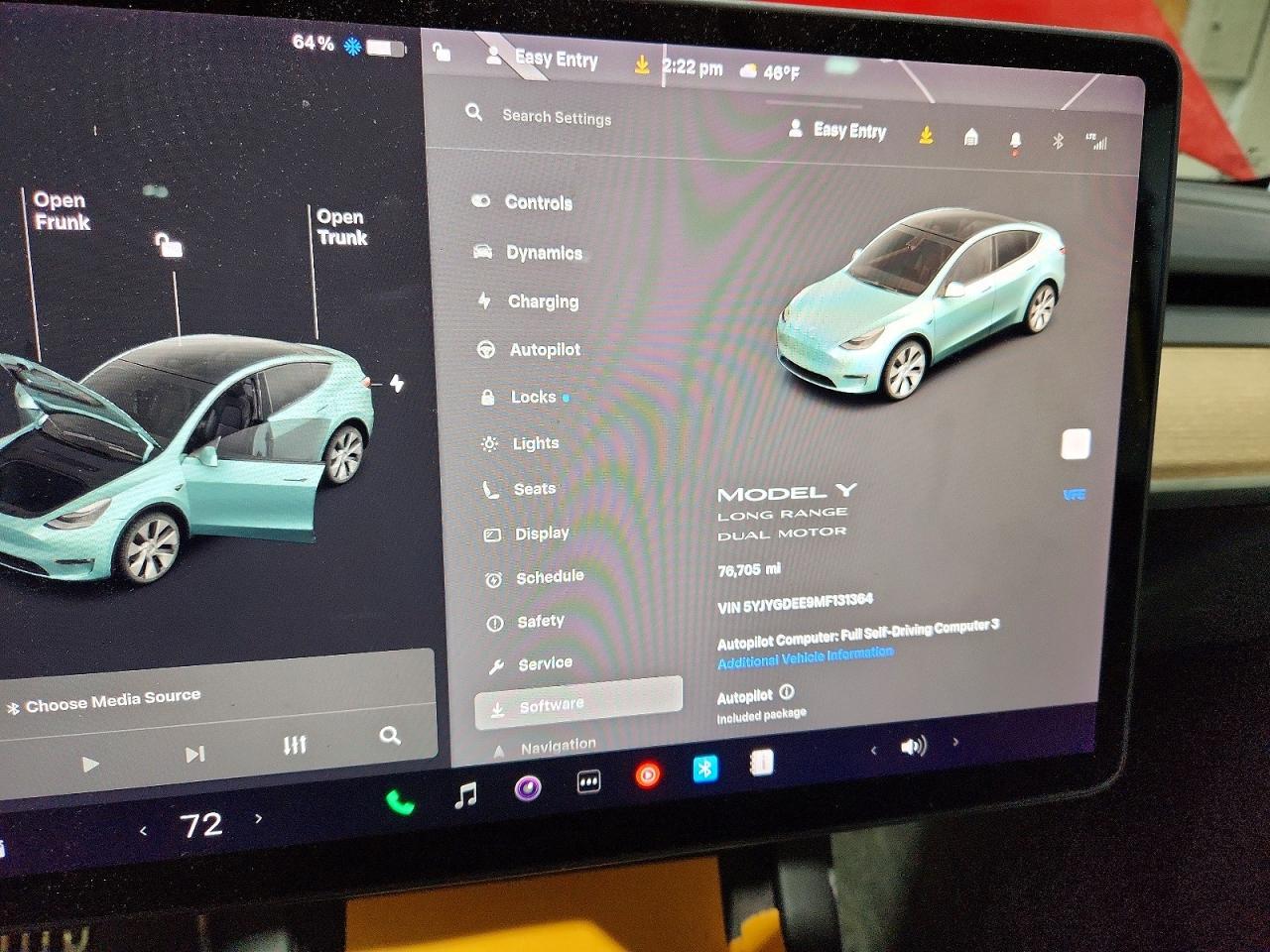Tap the Autopilot Computer description line
The height and width of the screenshot is (952, 1270).
[x=858, y=633]
